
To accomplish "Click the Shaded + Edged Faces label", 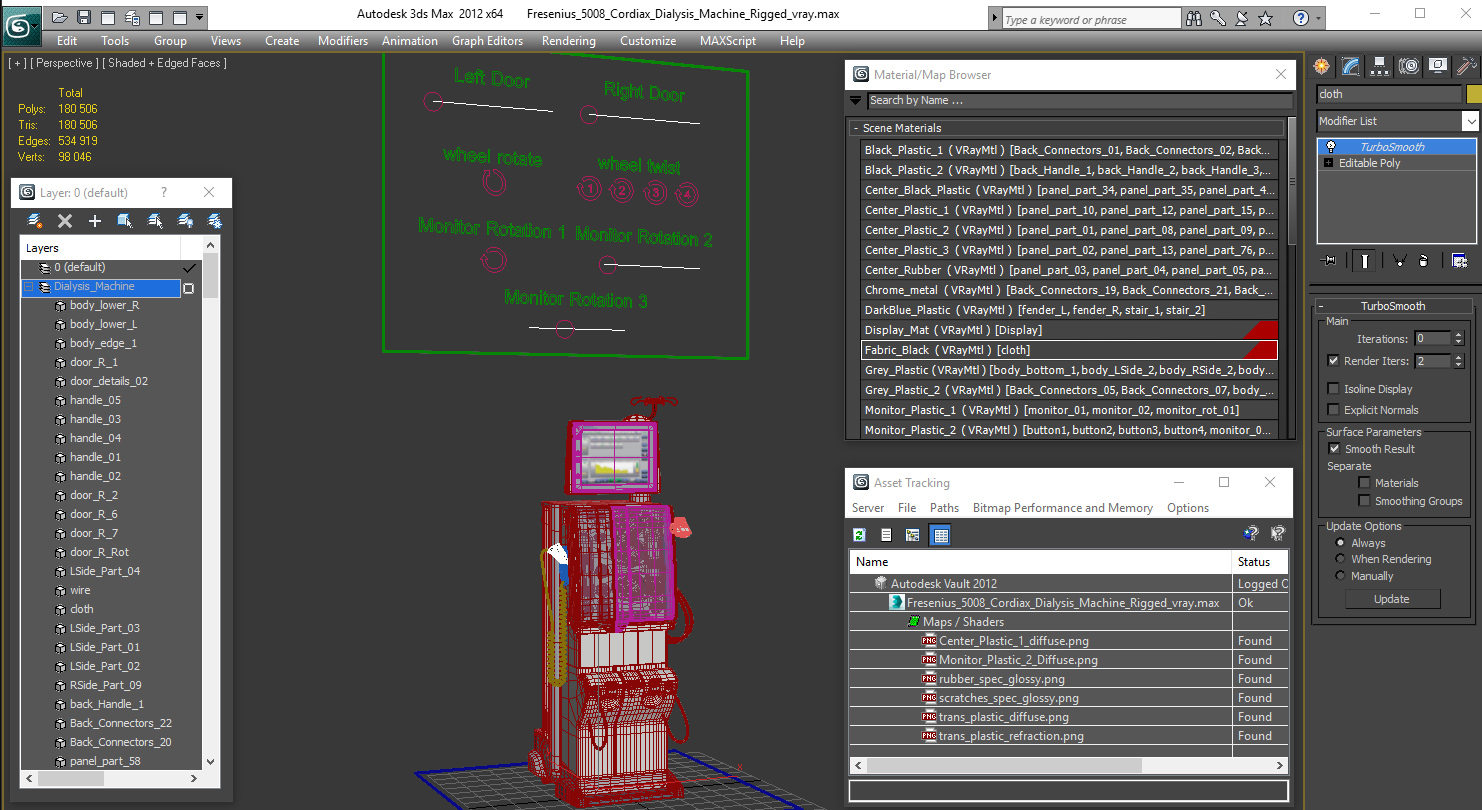I will click(165, 63).
